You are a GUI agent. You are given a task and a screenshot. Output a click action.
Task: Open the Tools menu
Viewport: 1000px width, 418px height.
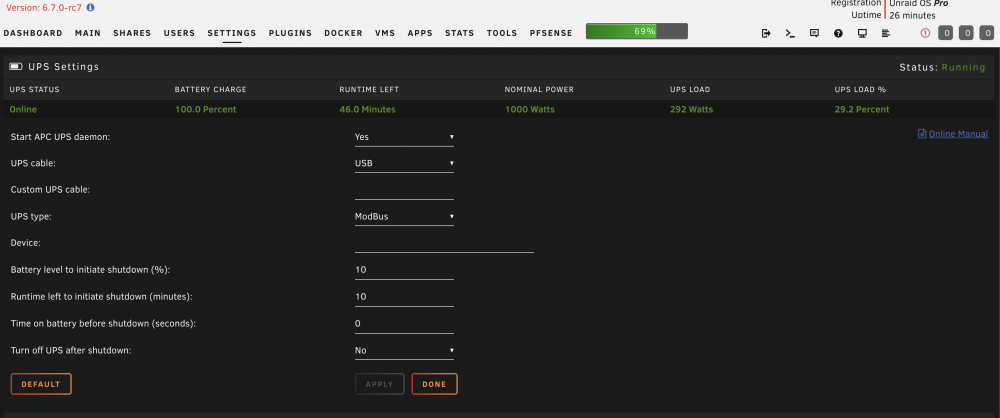502,33
